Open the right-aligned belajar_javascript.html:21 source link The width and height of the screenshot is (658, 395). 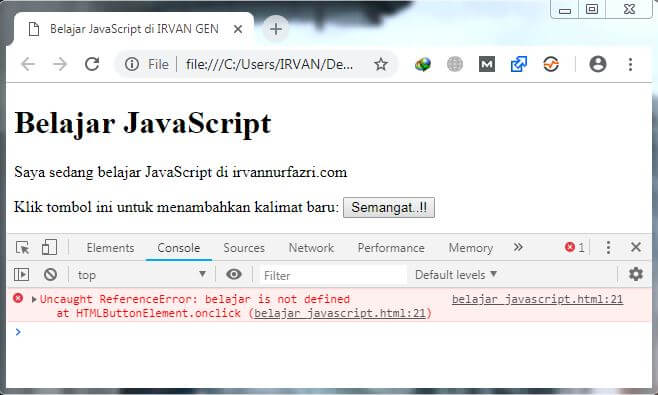[537, 299]
